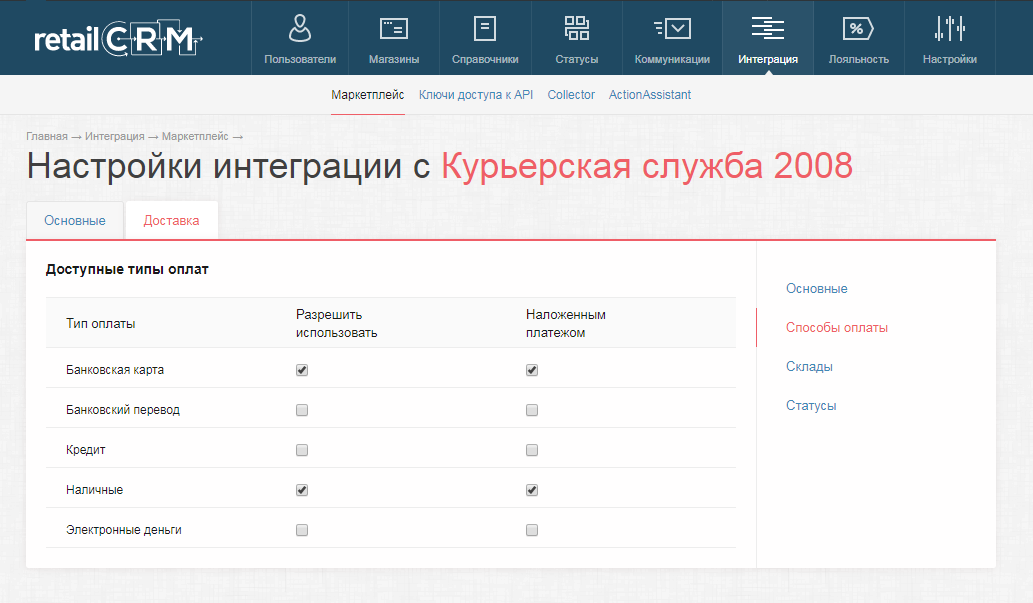Click the Интеграция breadcrumb link

115,136
